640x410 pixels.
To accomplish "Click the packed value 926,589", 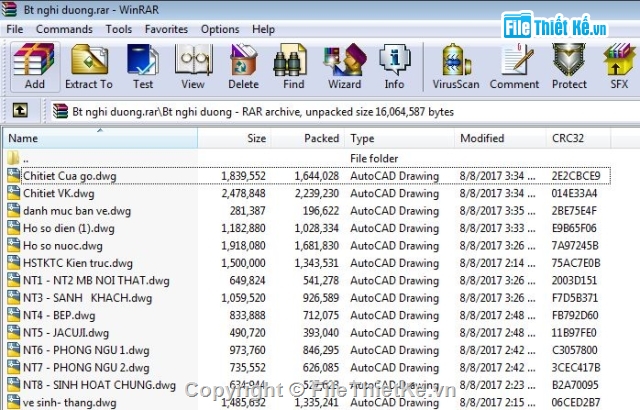I will 321,298.
